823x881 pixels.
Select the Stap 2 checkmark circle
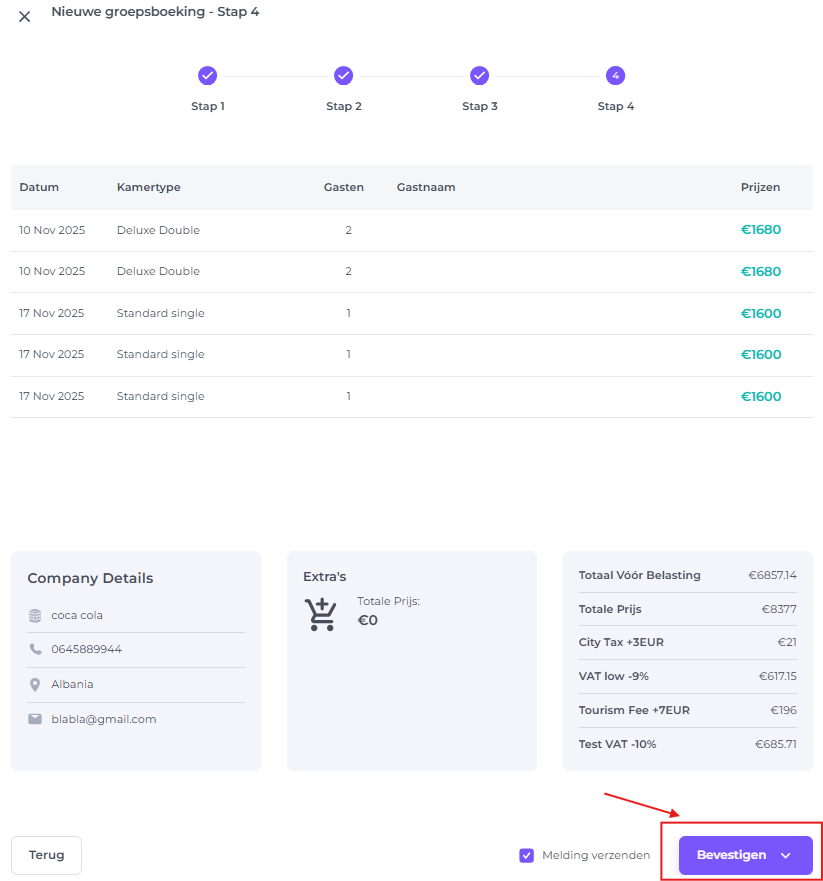(x=343, y=76)
